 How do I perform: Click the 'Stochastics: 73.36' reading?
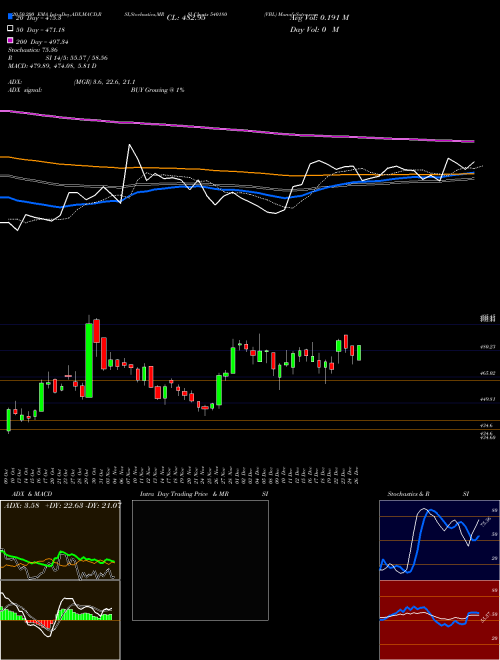pos(33,50)
